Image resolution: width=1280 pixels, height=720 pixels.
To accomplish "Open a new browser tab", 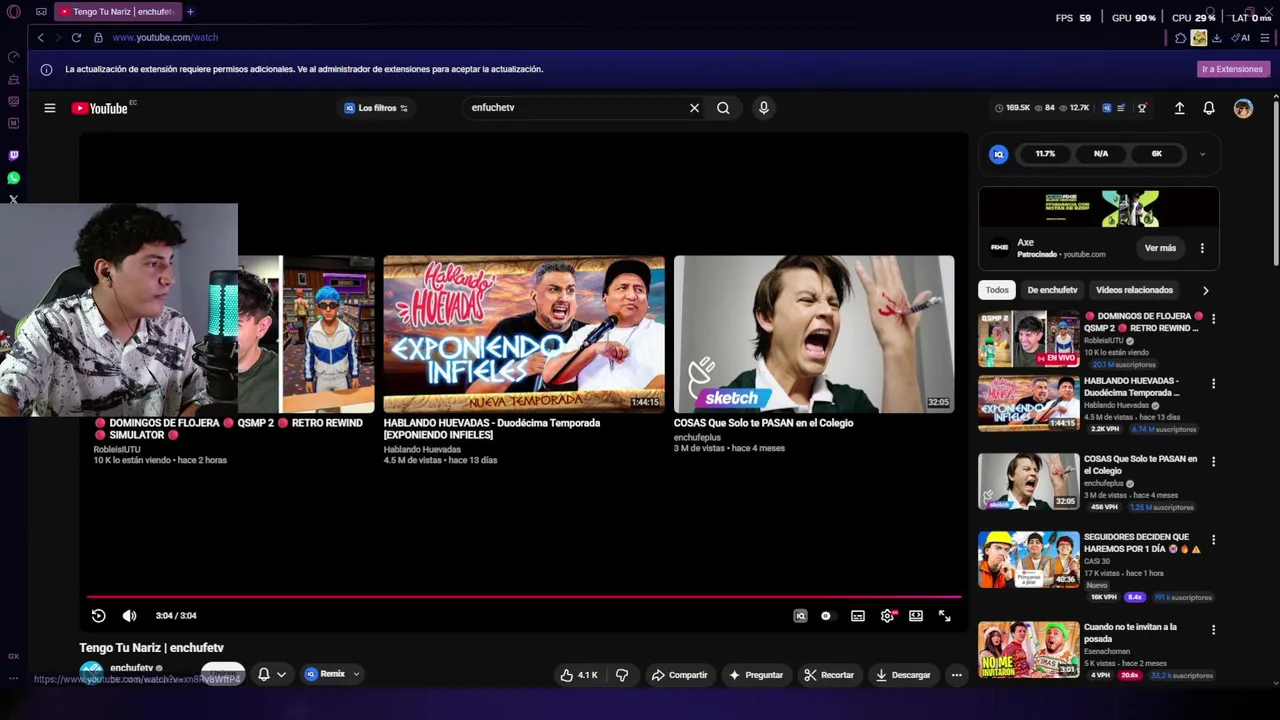I will pyautogui.click(x=190, y=12).
